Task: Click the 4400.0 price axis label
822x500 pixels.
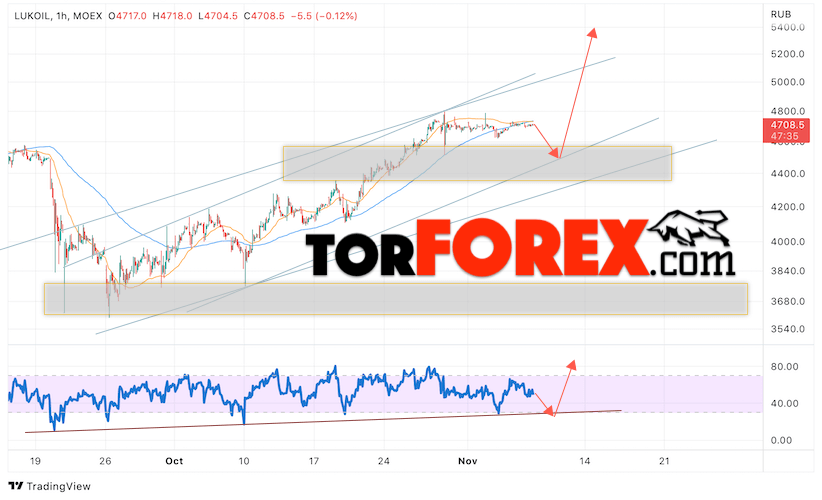Action: 787,173
